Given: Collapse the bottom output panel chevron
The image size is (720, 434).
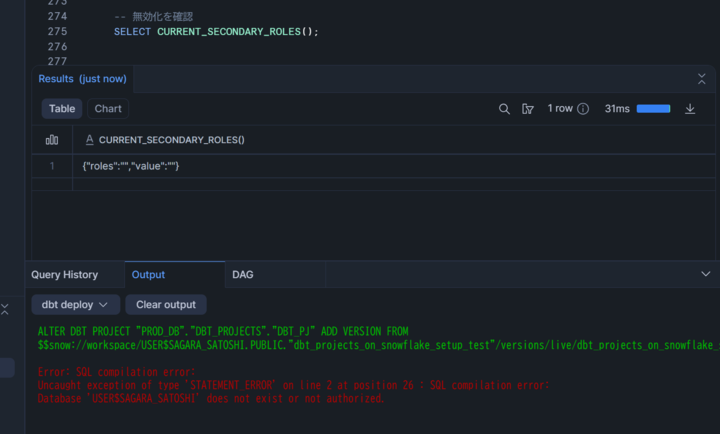Looking at the screenshot, I should click(705, 274).
